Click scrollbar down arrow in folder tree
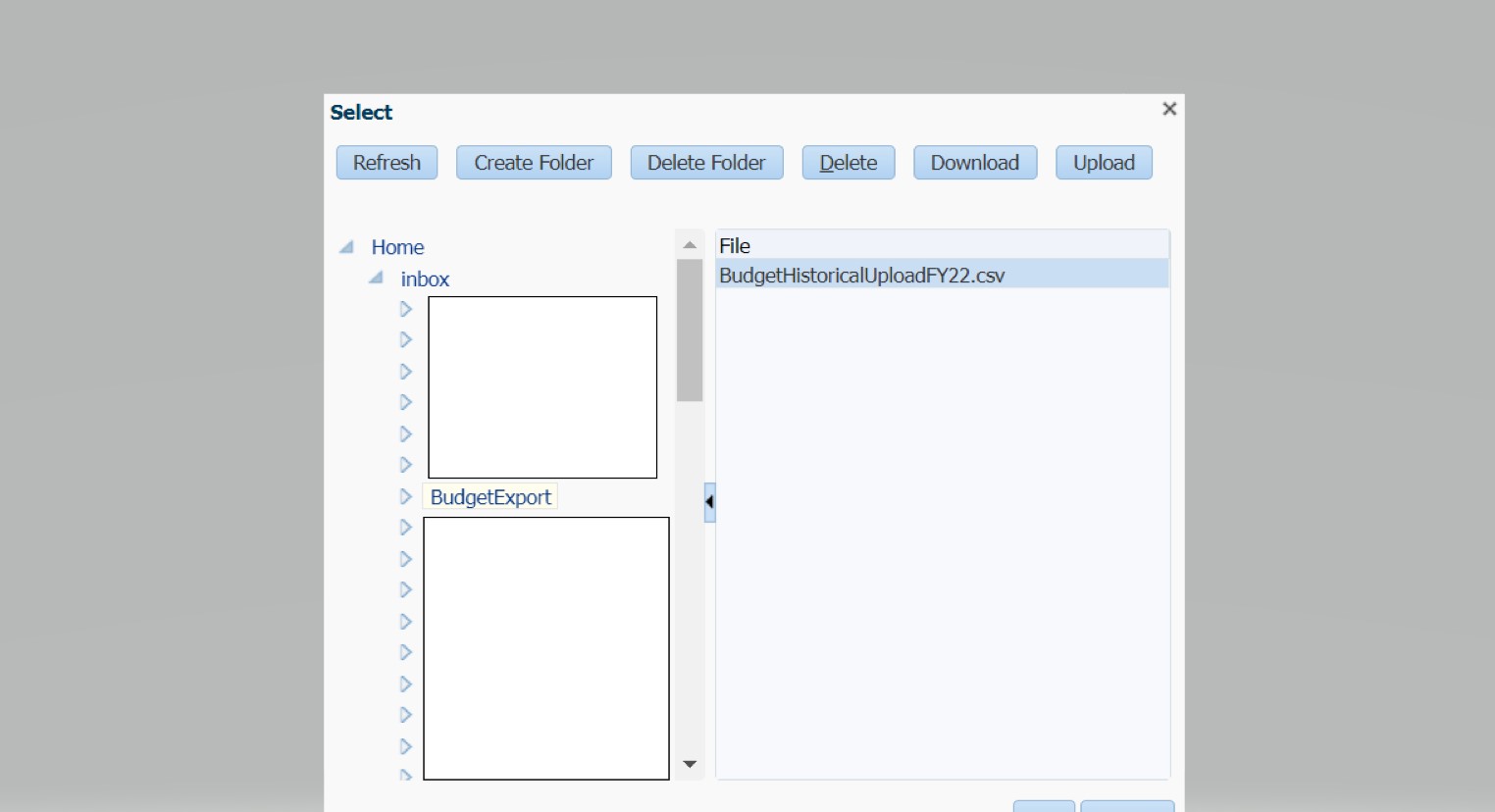The width and height of the screenshot is (1495, 812). point(690,764)
